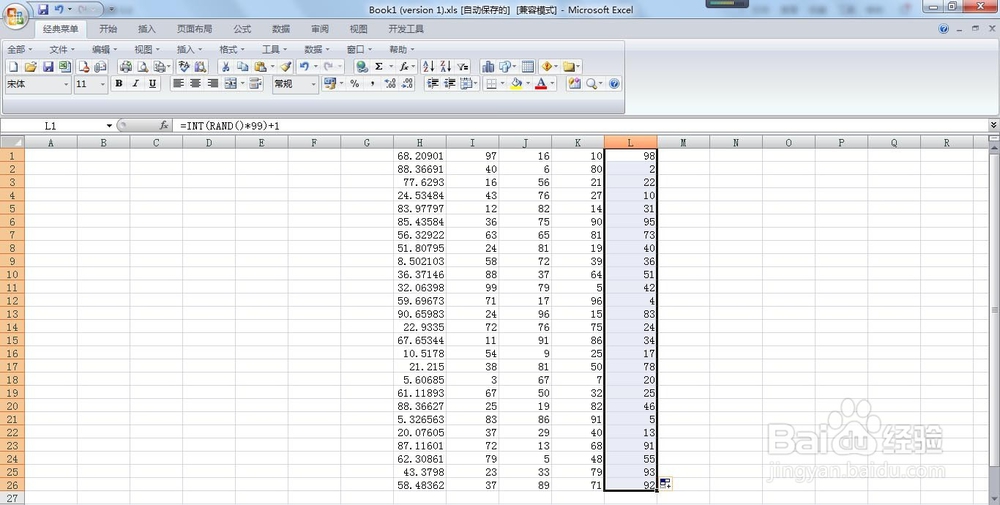Switch to the 页面布局 ribbon tab
1000x505 pixels.
(x=195, y=29)
